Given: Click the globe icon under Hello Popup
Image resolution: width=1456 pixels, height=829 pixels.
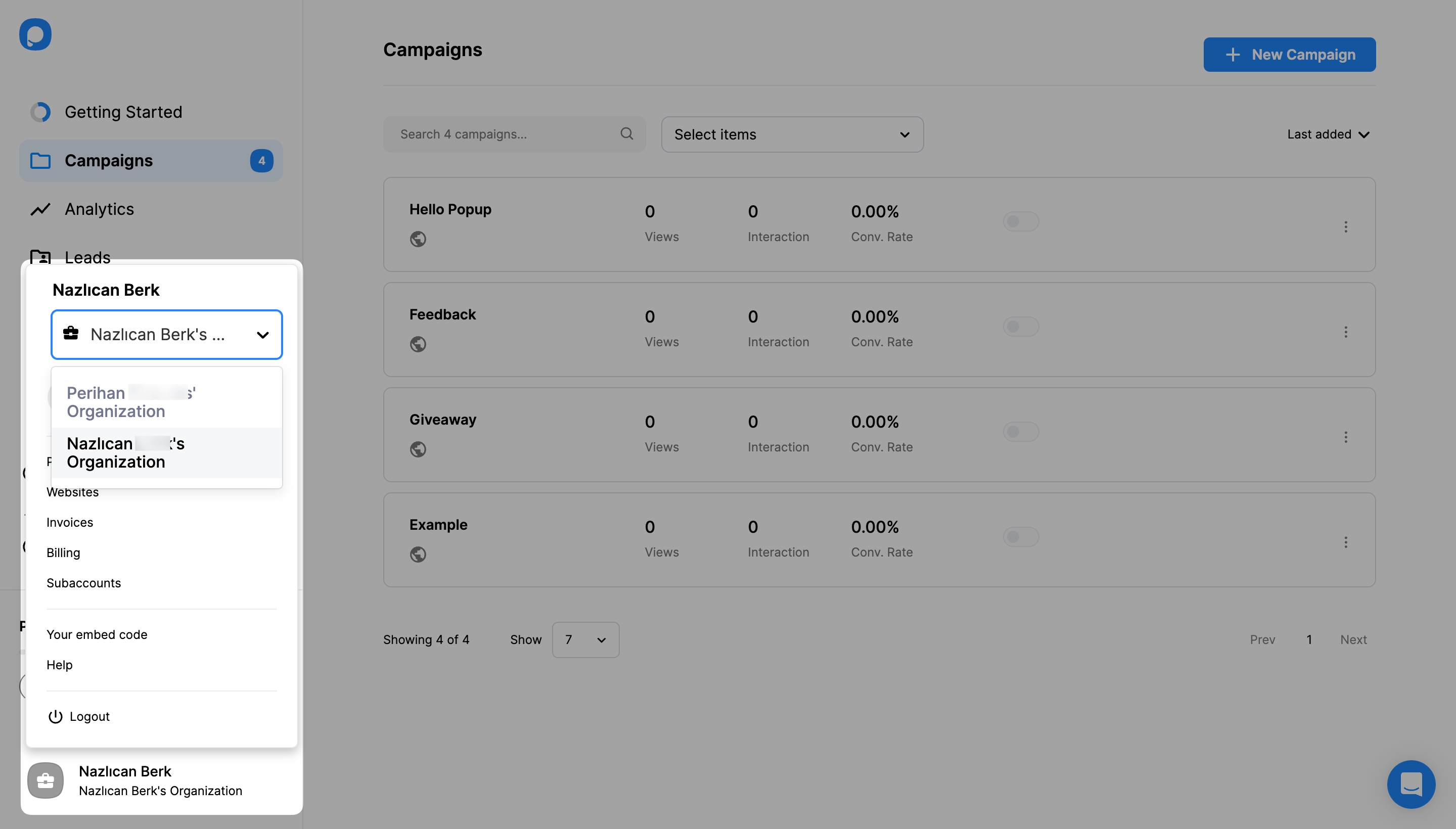Looking at the screenshot, I should [418, 238].
